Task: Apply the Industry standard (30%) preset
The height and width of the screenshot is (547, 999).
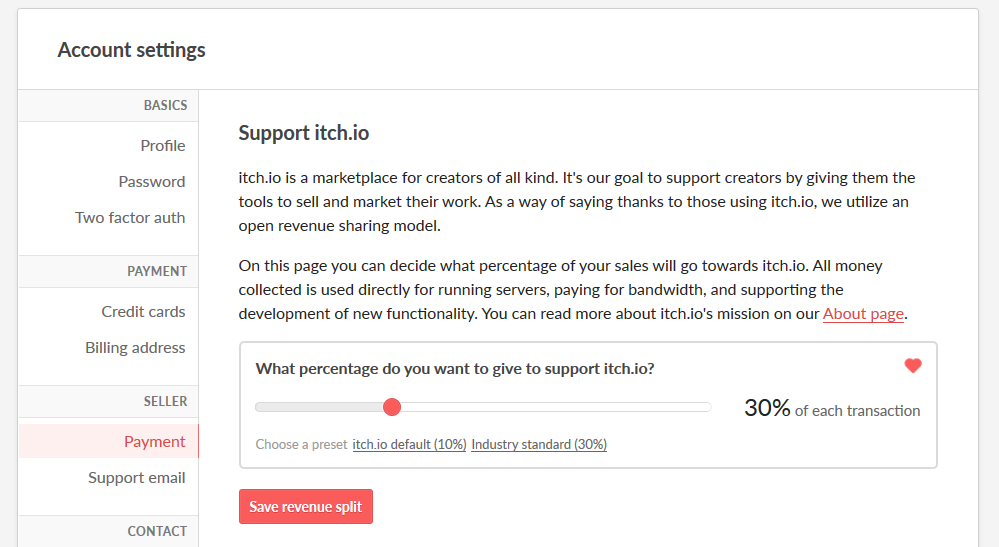Action: tap(539, 444)
